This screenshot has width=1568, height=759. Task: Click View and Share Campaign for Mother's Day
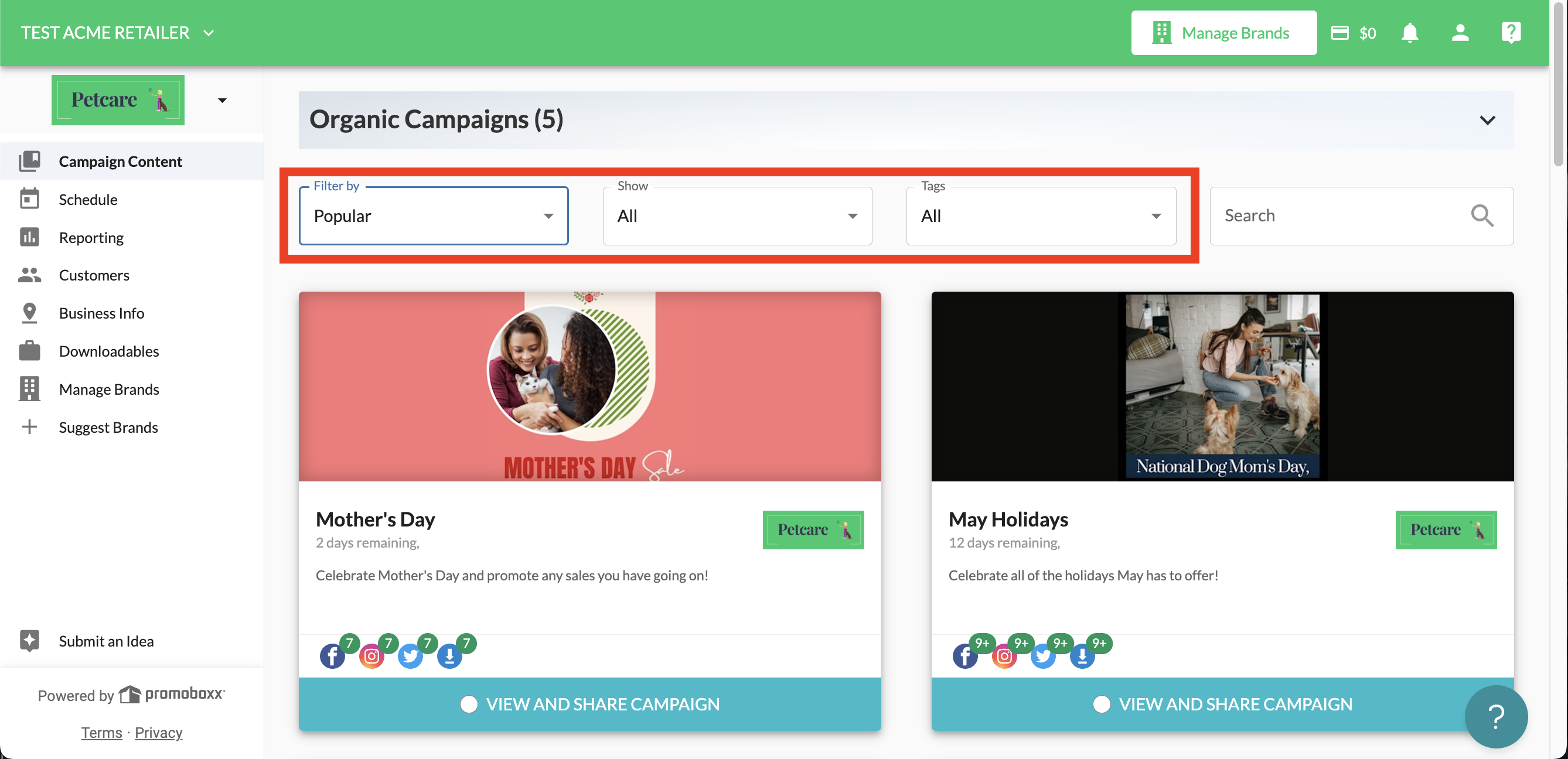pos(589,705)
